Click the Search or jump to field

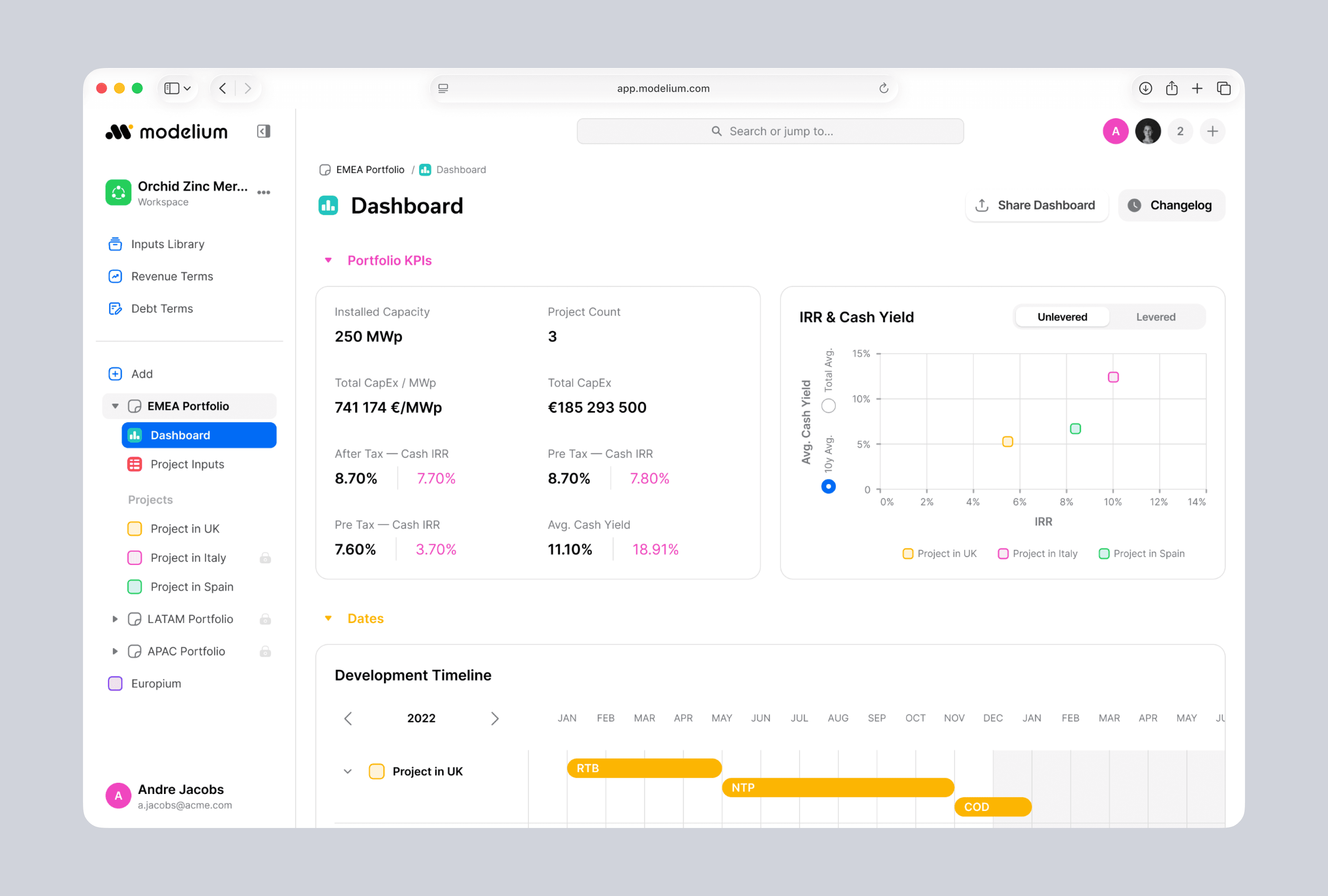[x=770, y=131]
